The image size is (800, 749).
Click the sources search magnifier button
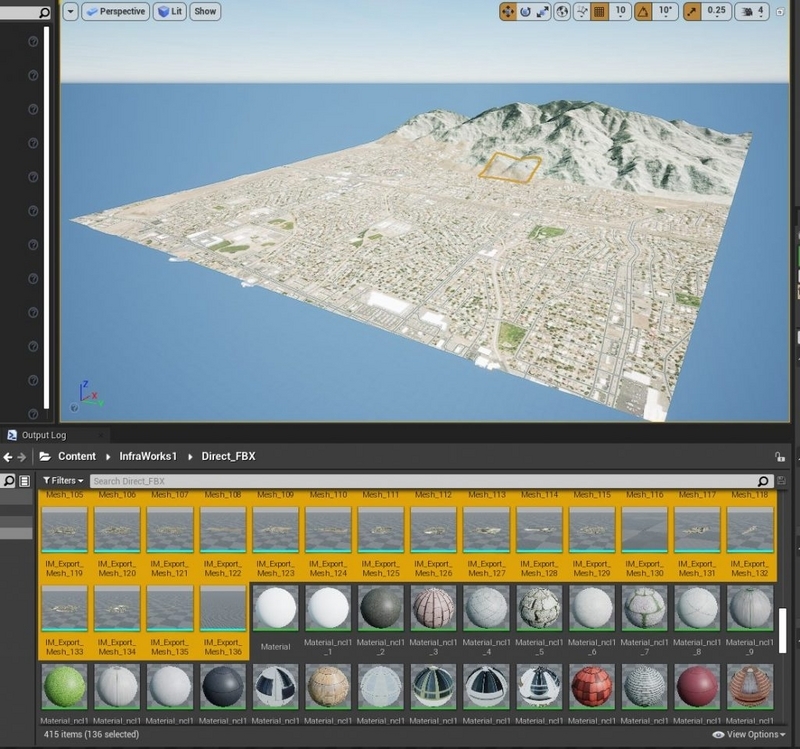[9, 481]
